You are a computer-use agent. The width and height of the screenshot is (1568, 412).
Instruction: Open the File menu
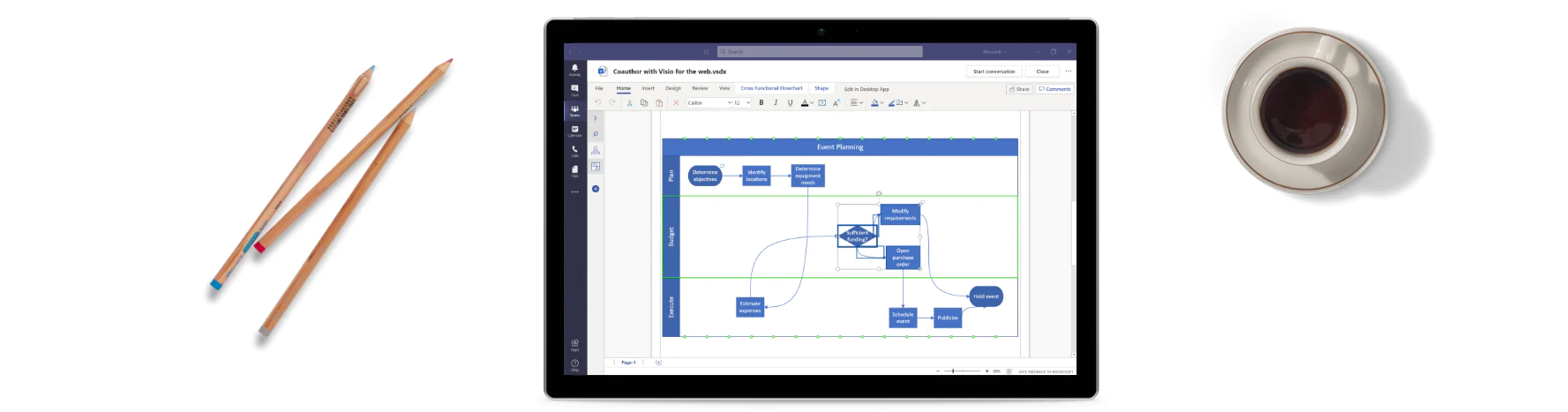click(x=599, y=88)
